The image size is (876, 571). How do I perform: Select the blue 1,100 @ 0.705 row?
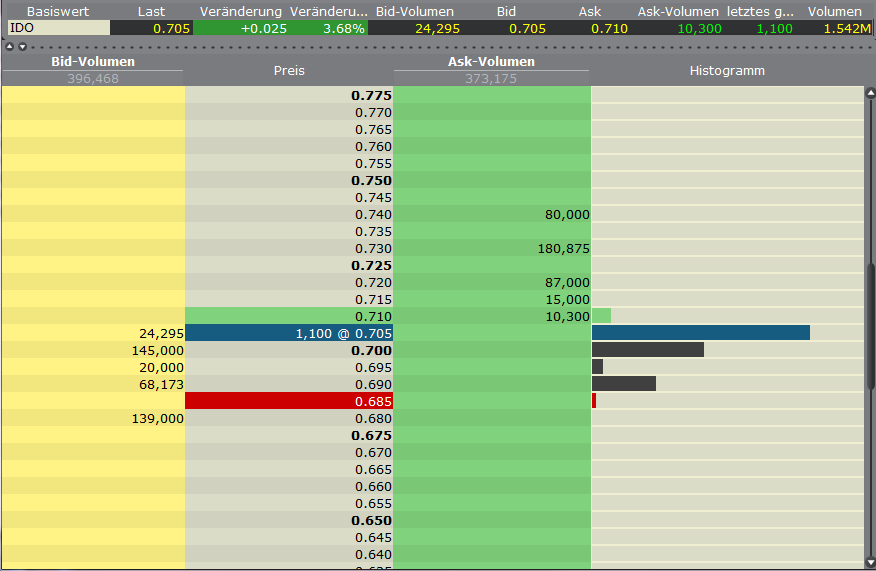(289, 333)
